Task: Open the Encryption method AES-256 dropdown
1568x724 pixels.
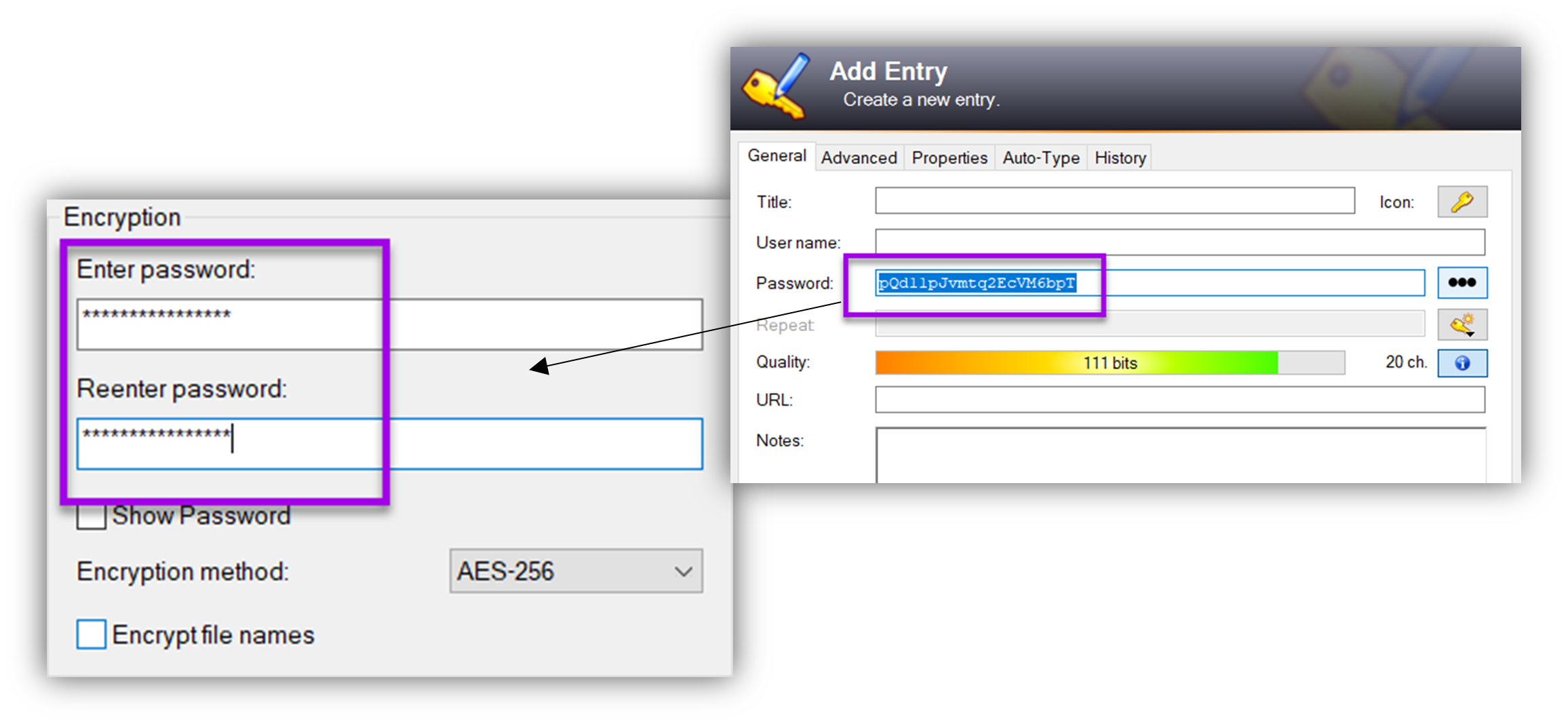Action: 575,571
